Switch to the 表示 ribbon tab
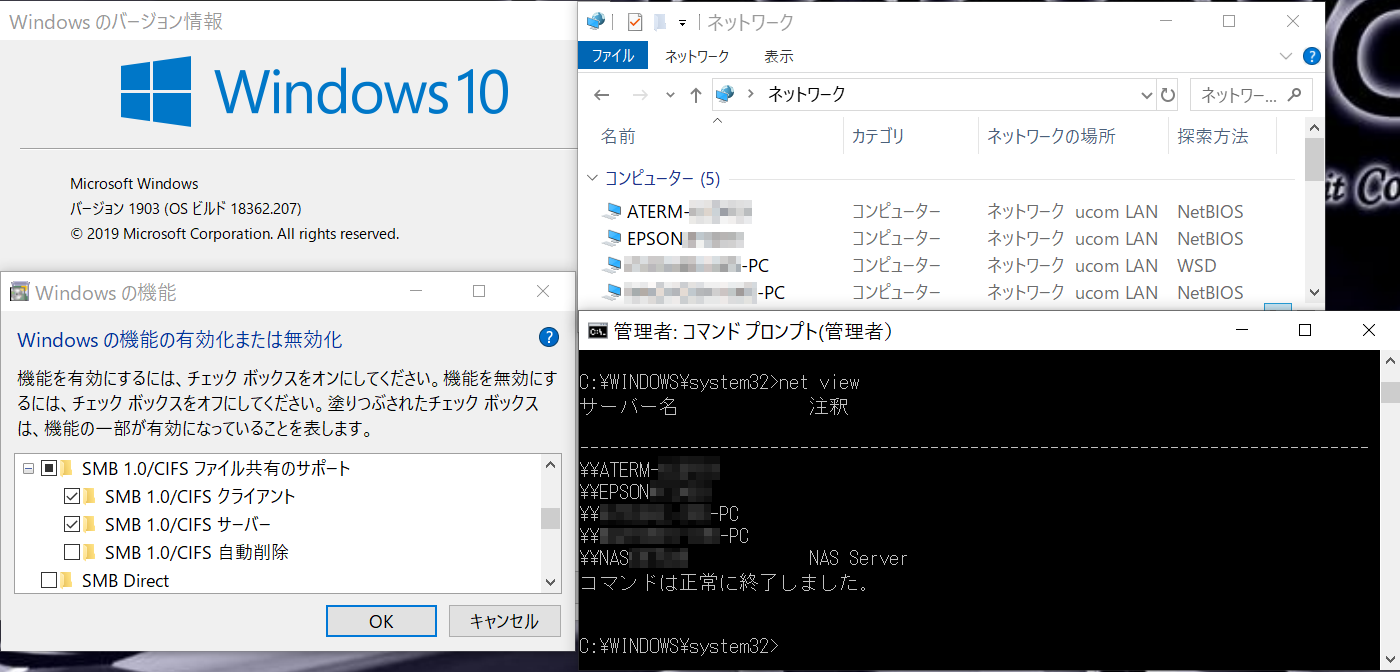This screenshot has height=672, width=1400. click(779, 56)
